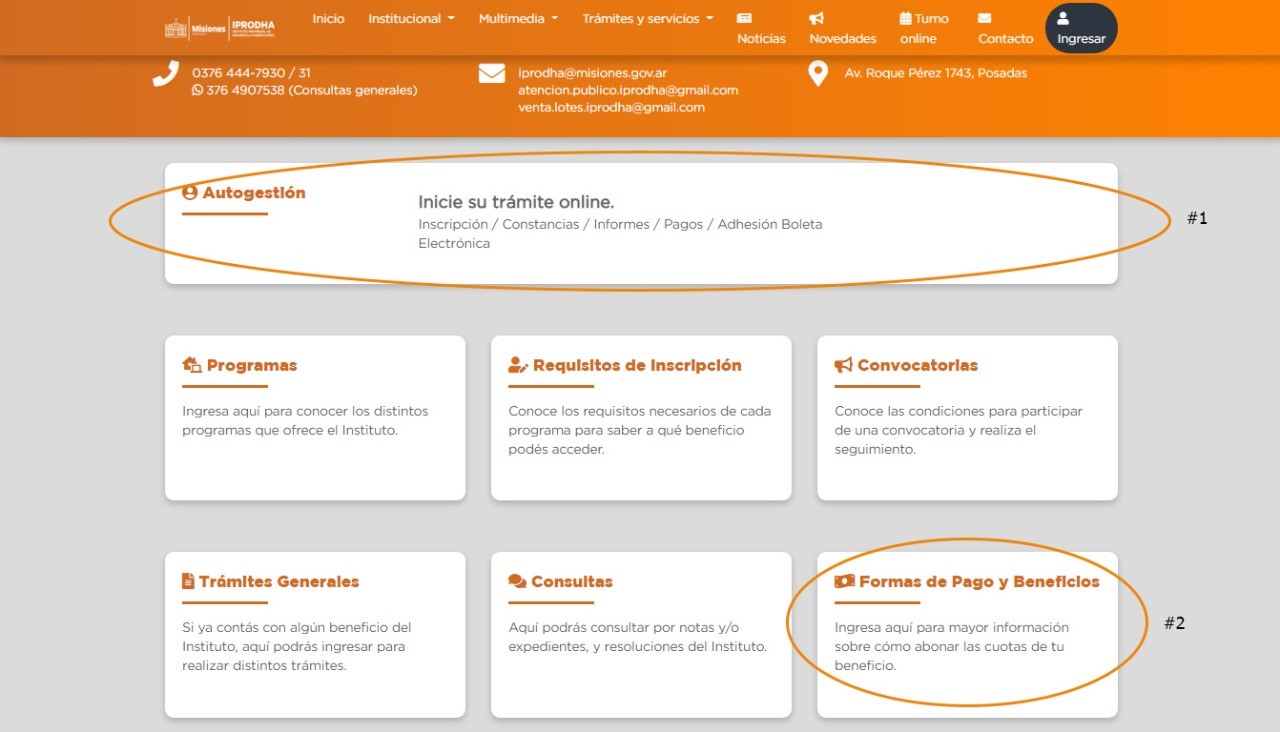Image resolution: width=1280 pixels, height=732 pixels.
Task: Click the phone number 0376 444-7930 / 31
Action: click(x=251, y=73)
